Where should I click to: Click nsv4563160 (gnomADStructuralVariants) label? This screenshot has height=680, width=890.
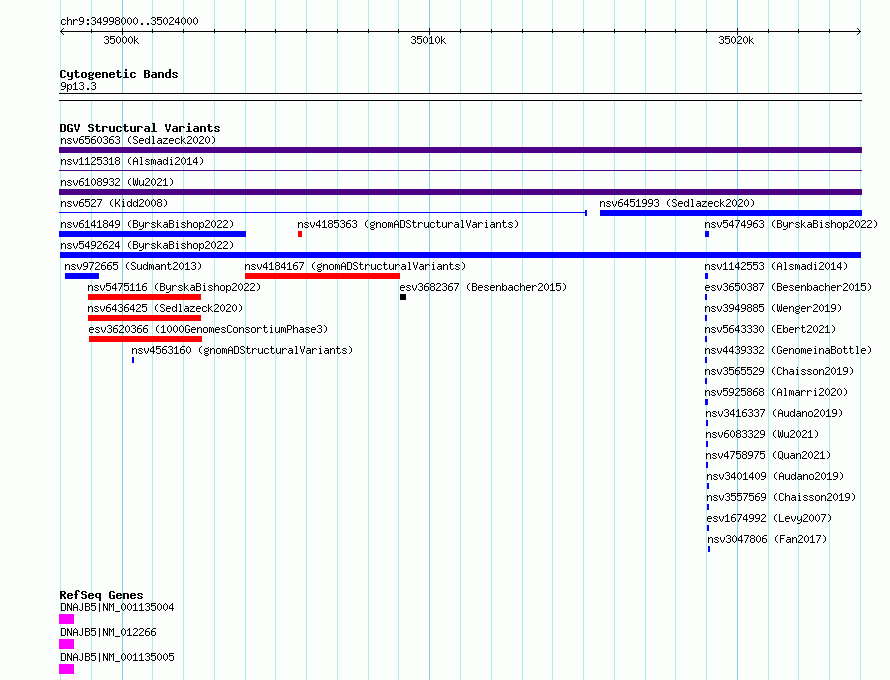coord(242,350)
